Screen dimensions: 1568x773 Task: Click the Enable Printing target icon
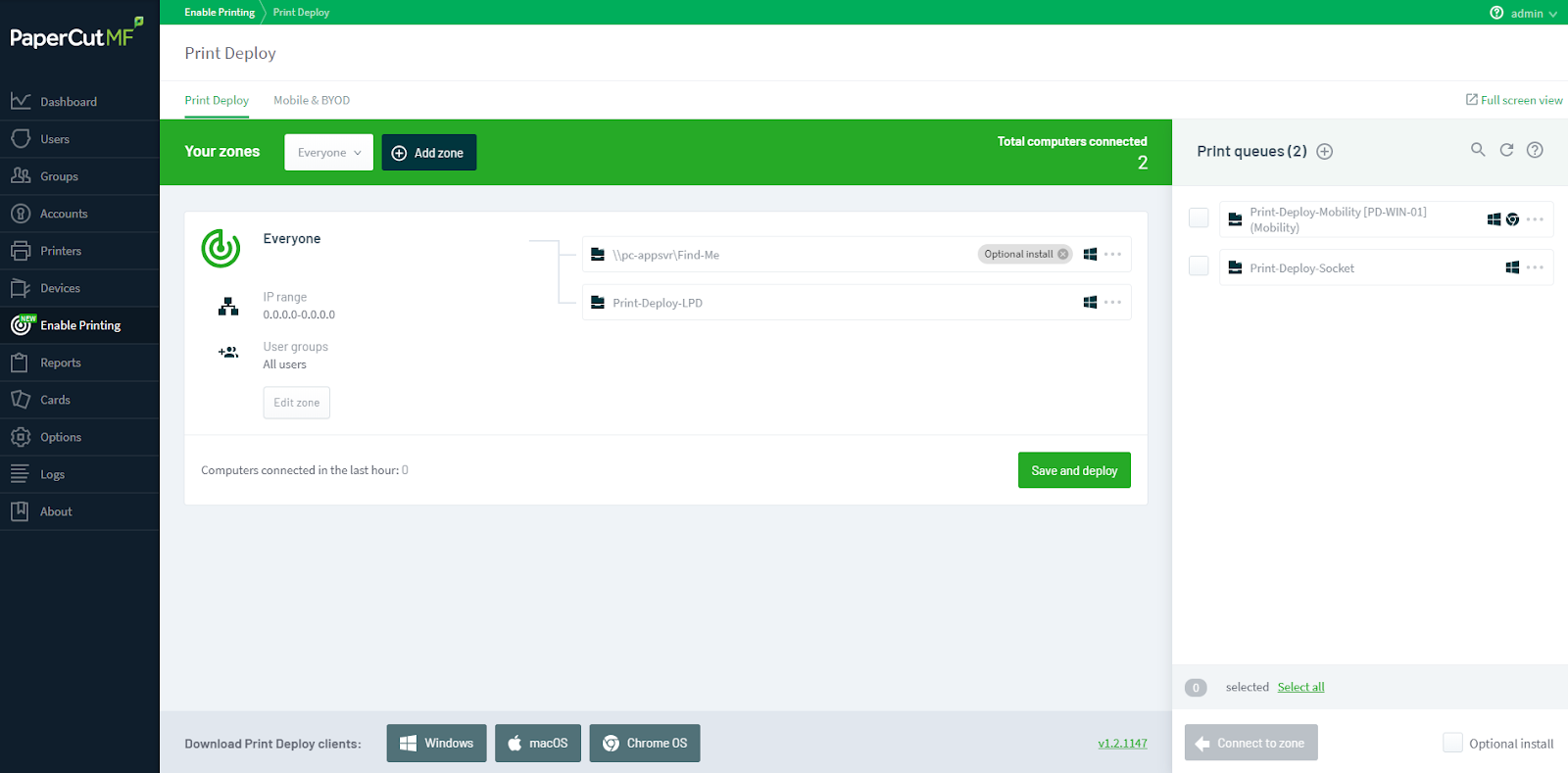coord(21,325)
